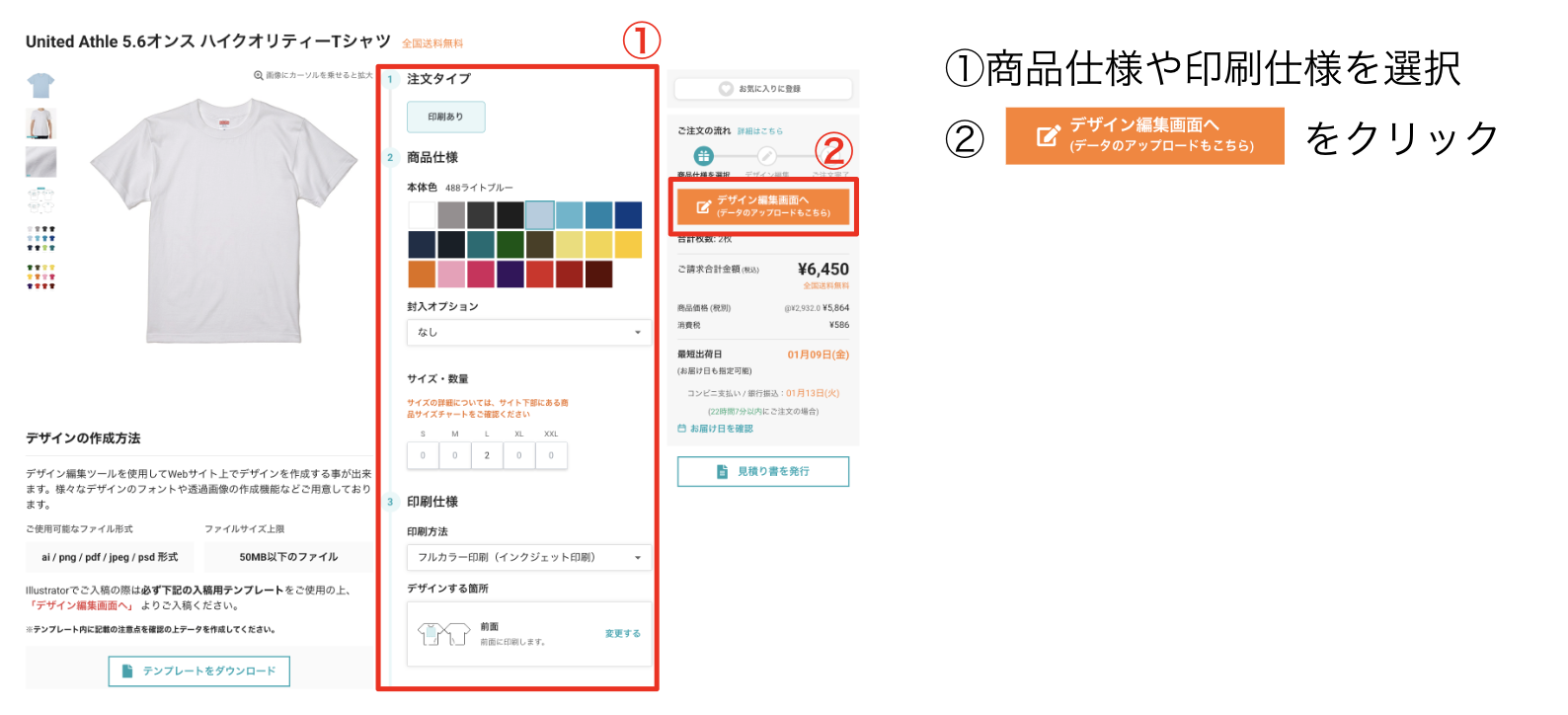This screenshot has height=715, width=1568.
Task: View the model wearing shirt thumbnail
Action: pos(41,123)
